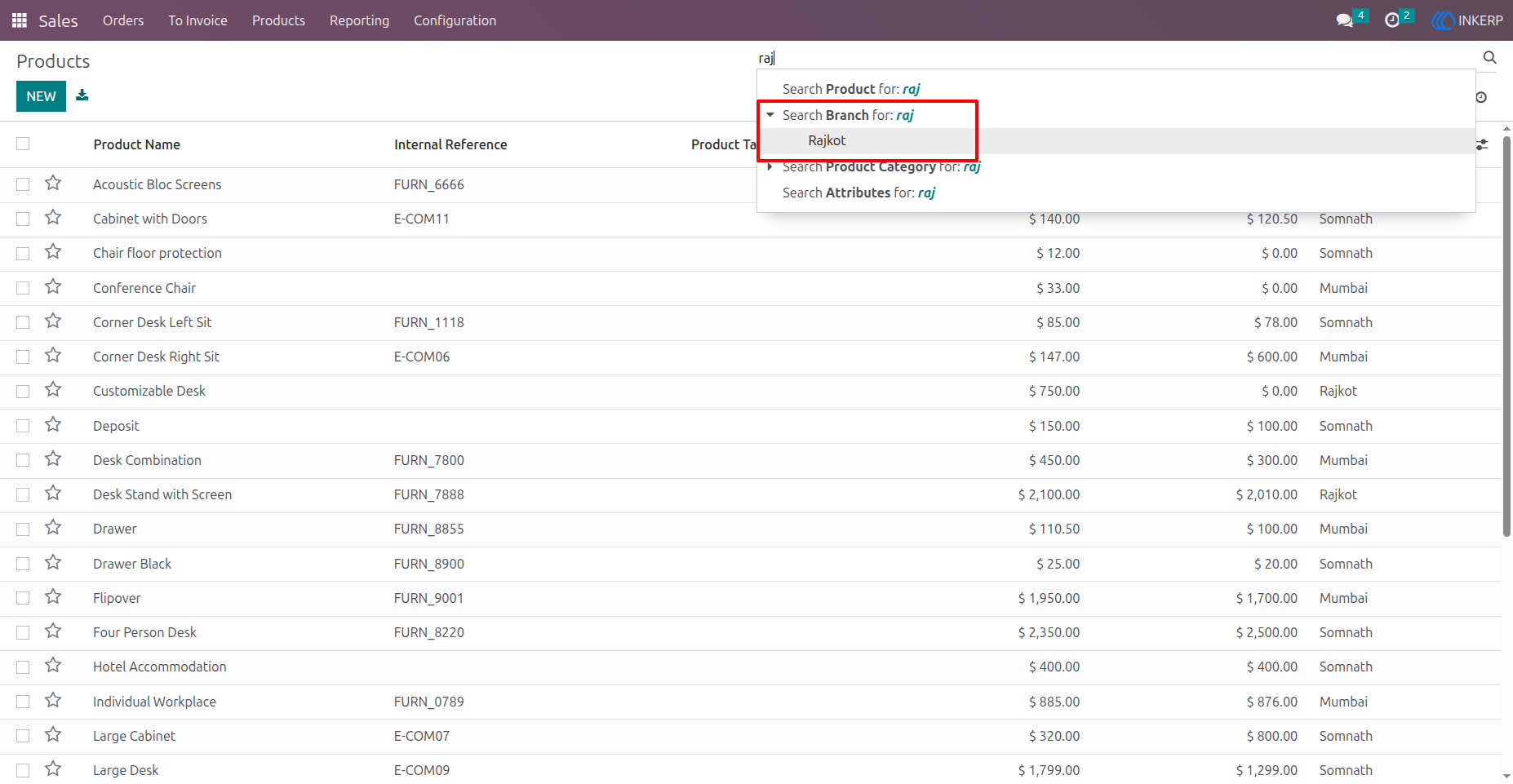The image size is (1513, 784).
Task: Favorite the Acoustic Bloc Screens star
Action: (x=53, y=184)
